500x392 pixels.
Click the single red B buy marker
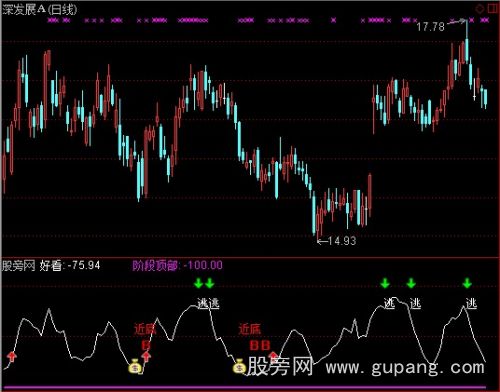[145, 345]
